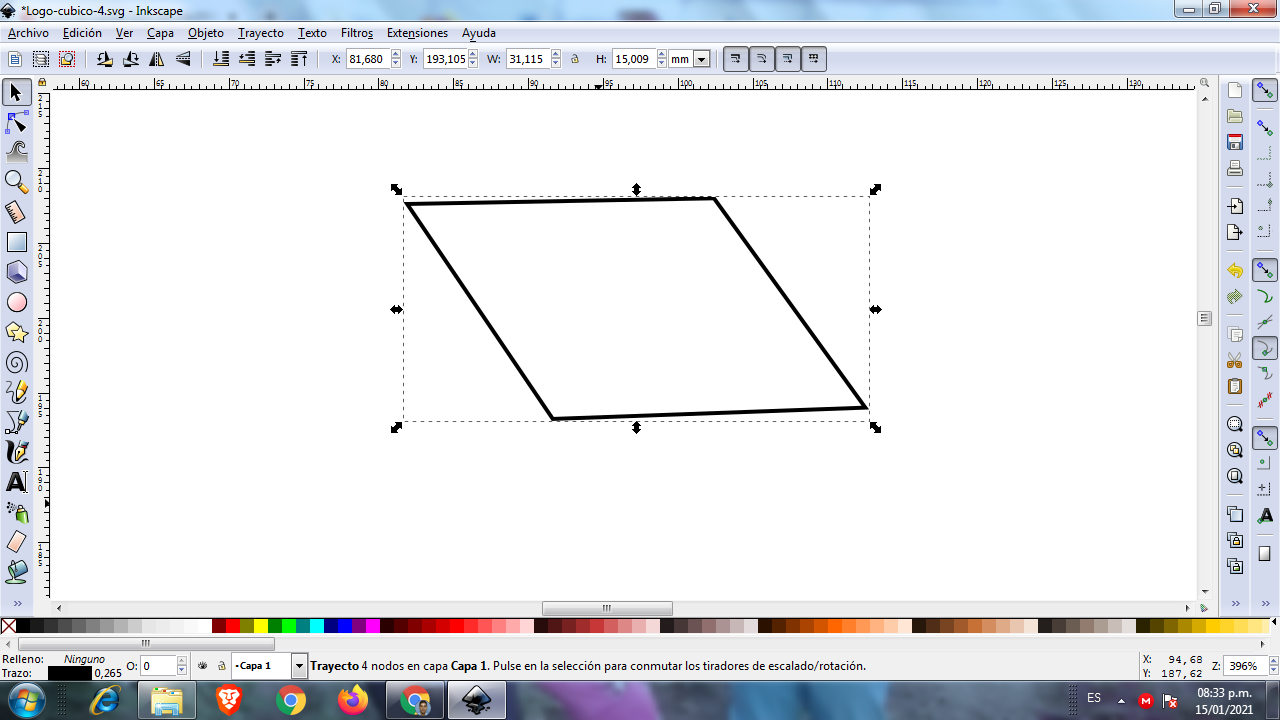Select the Rectangle tool

(x=16, y=242)
